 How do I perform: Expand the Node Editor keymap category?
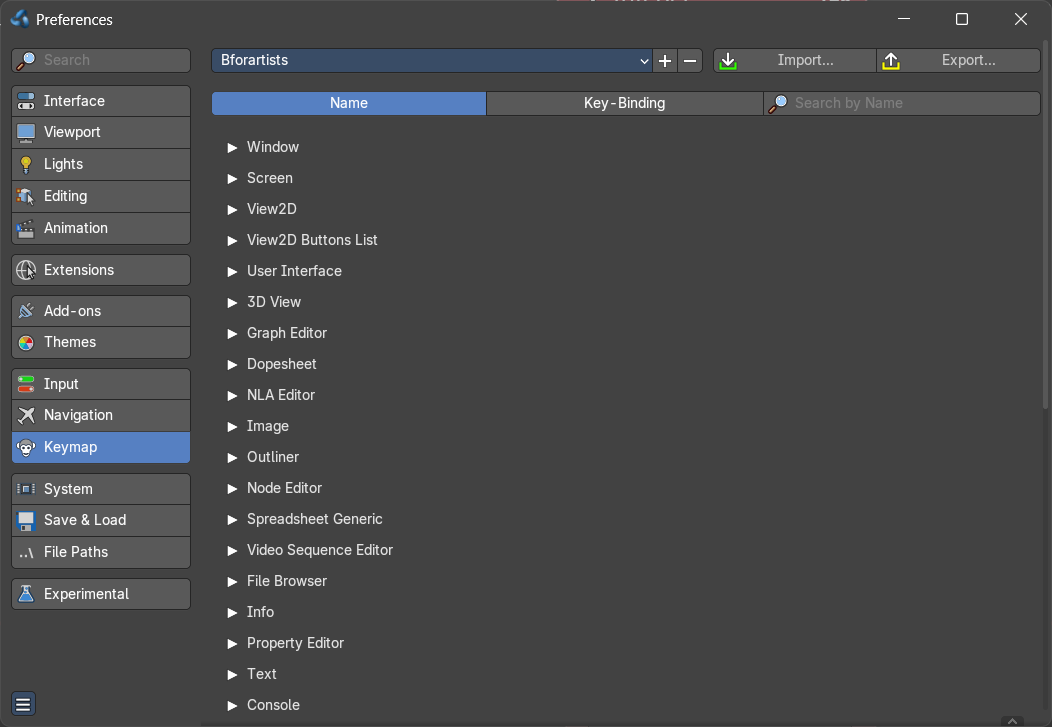coord(232,488)
